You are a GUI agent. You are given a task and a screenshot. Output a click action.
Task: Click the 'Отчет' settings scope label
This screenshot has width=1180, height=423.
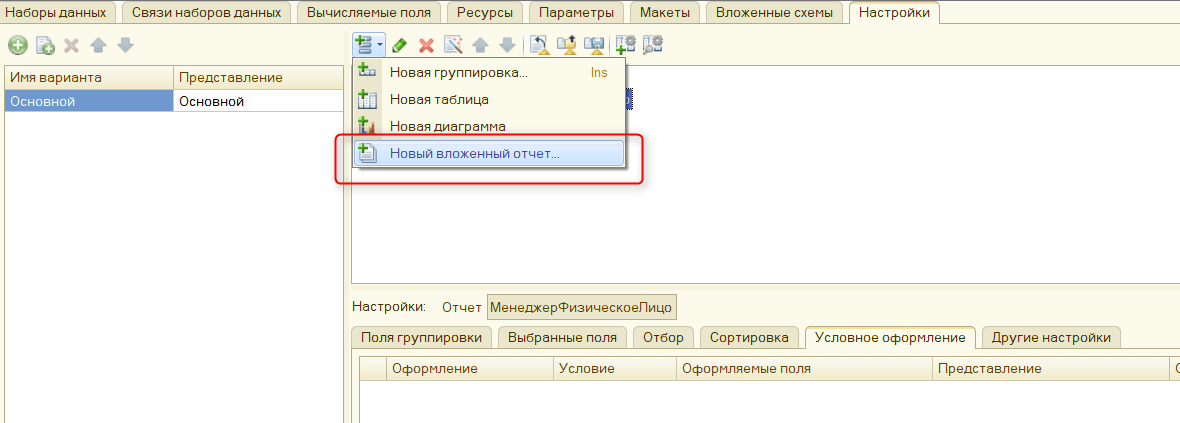[460, 307]
